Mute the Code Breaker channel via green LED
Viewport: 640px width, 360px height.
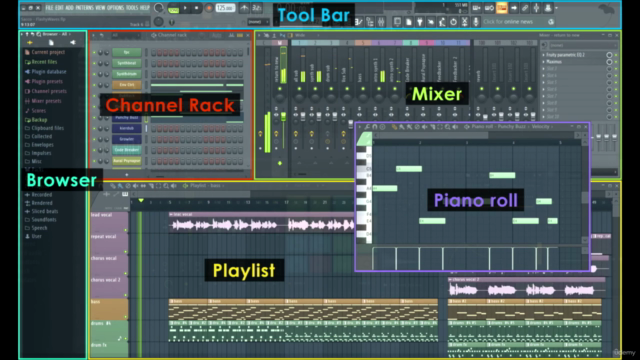pyautogui.click(x=94, y=150)
